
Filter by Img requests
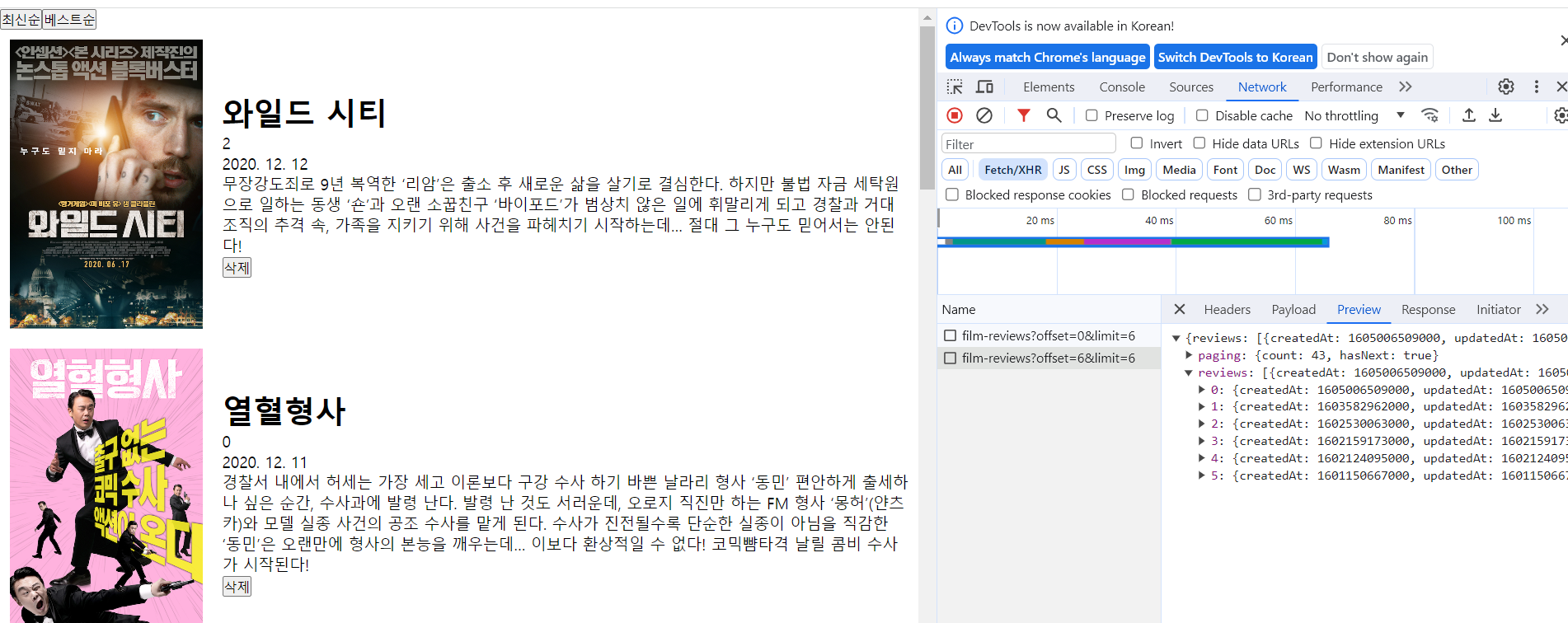(1134, 170)
